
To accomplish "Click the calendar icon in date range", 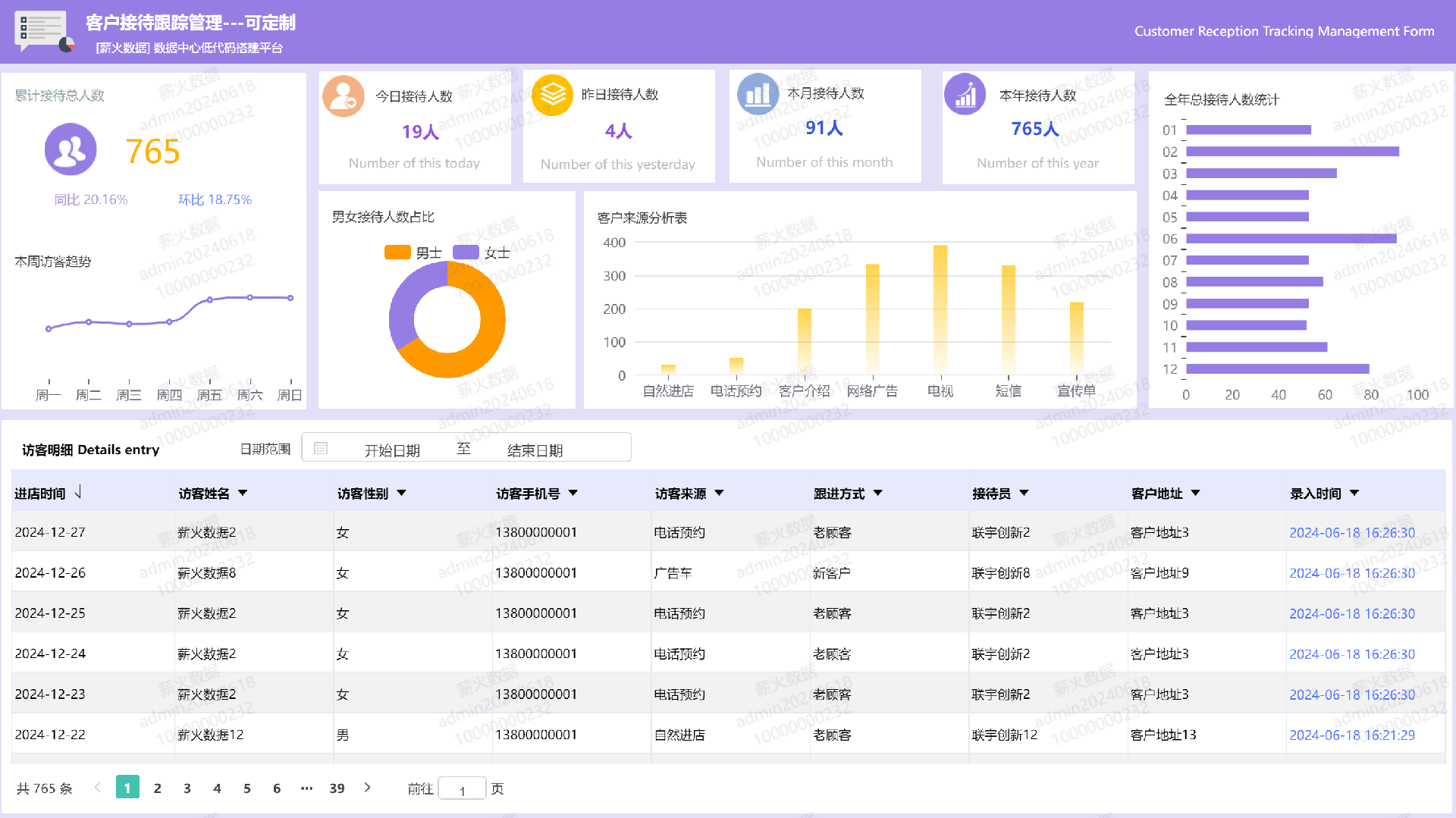I will 321,448.
